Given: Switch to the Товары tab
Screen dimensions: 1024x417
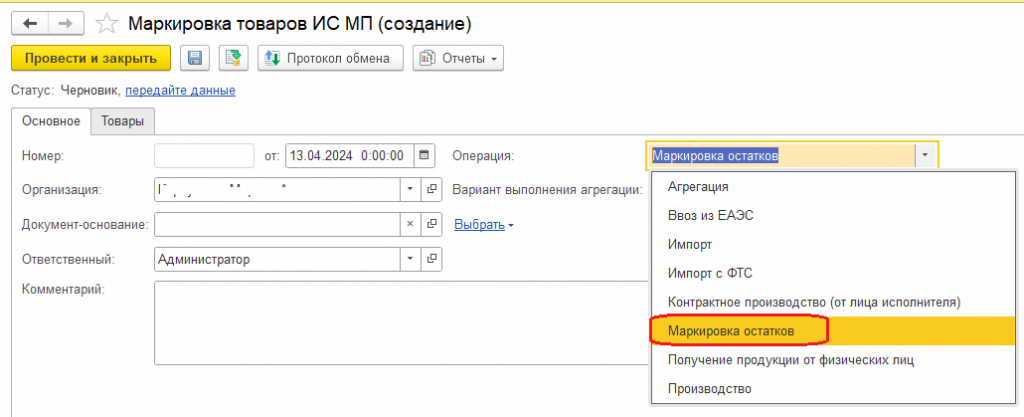Looking at the screenshot, I should click(x=123, y=121).
